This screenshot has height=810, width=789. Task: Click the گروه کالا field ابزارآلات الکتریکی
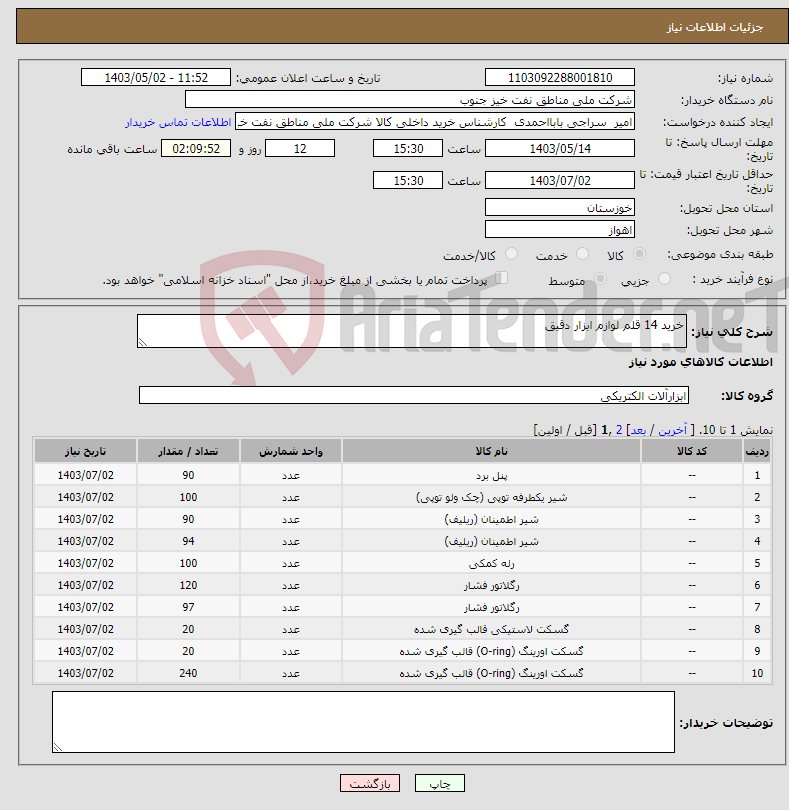coord(413,395)
